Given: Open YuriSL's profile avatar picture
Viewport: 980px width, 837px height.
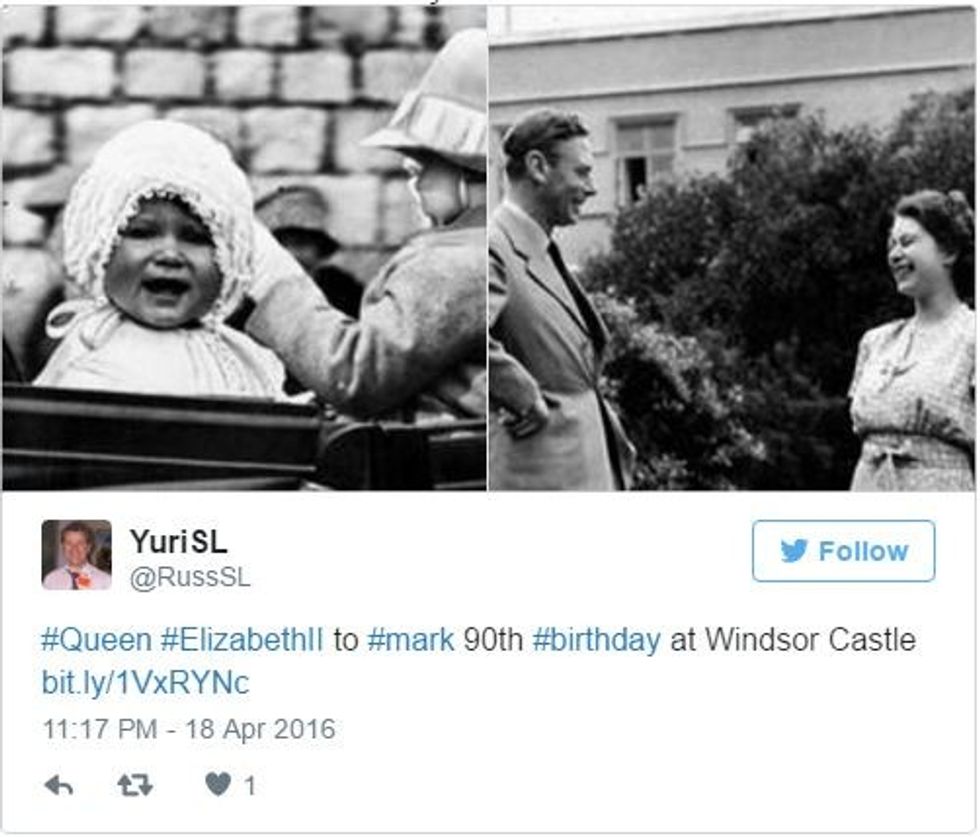Looking at the screenshot, I should coord(77,555).
